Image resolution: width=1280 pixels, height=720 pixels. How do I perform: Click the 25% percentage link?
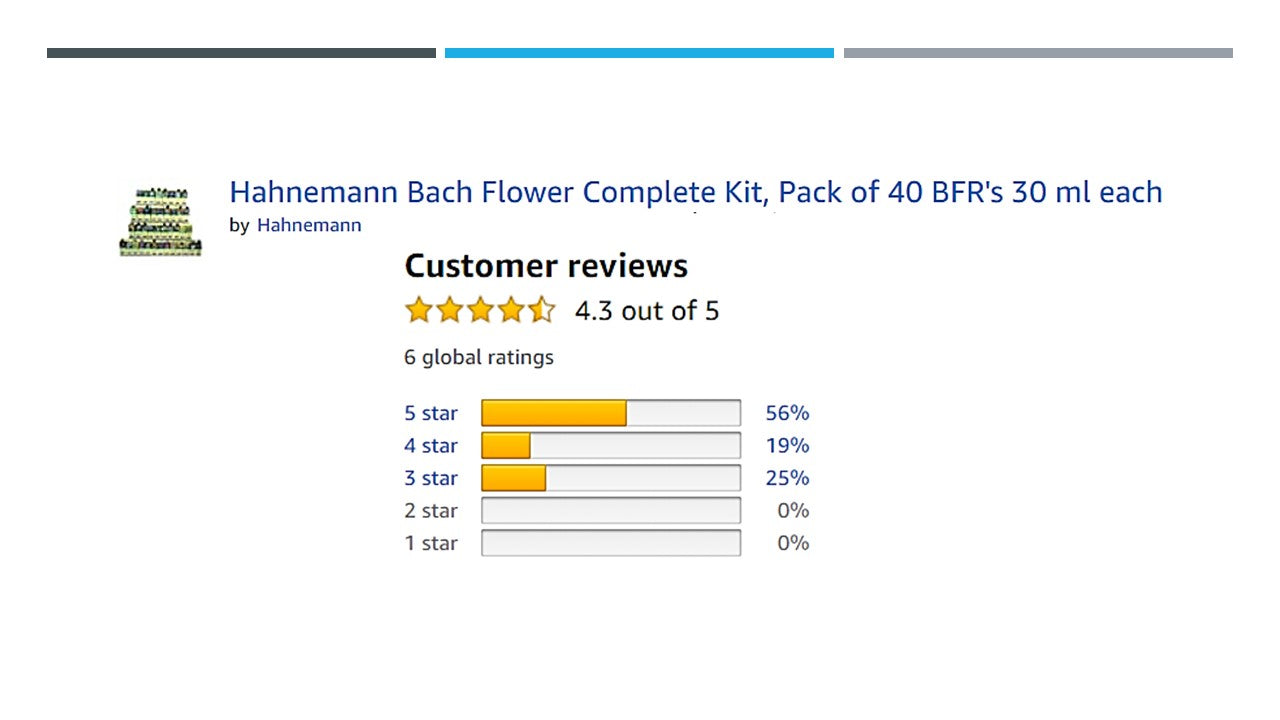pyautogui.click(x=787, y=478)
